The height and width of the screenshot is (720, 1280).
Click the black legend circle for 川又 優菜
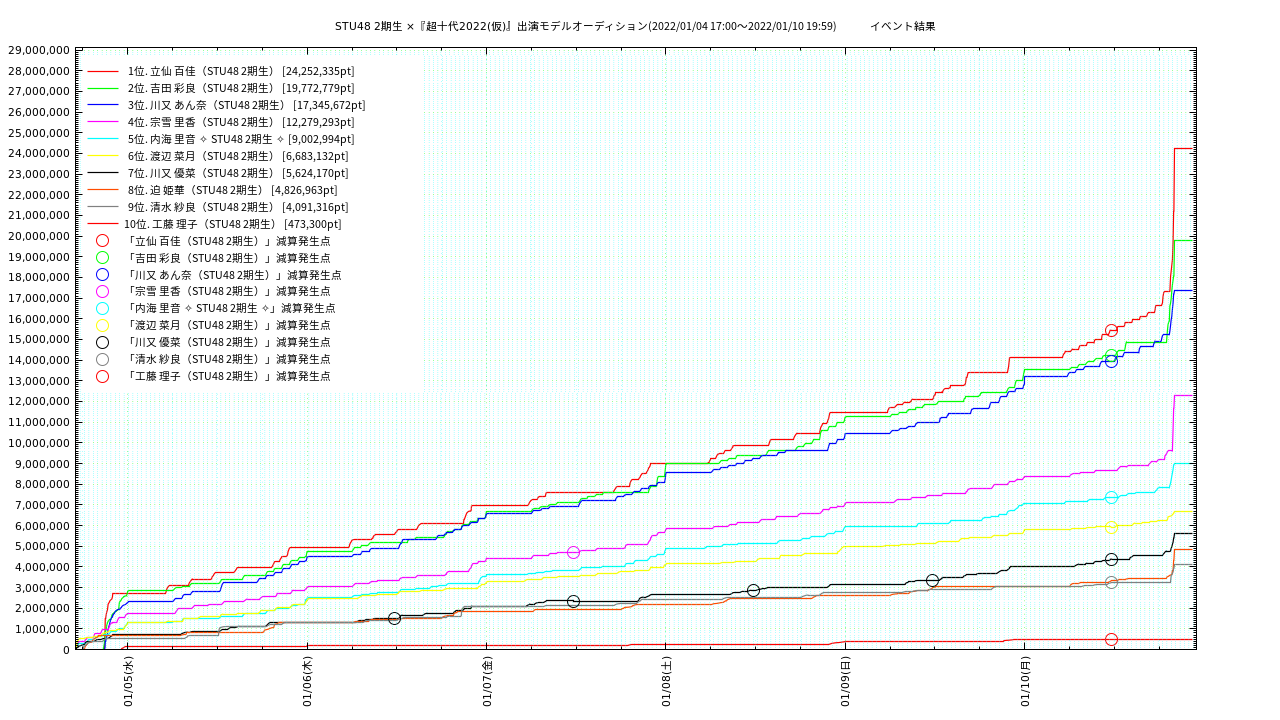click(102, 343)
